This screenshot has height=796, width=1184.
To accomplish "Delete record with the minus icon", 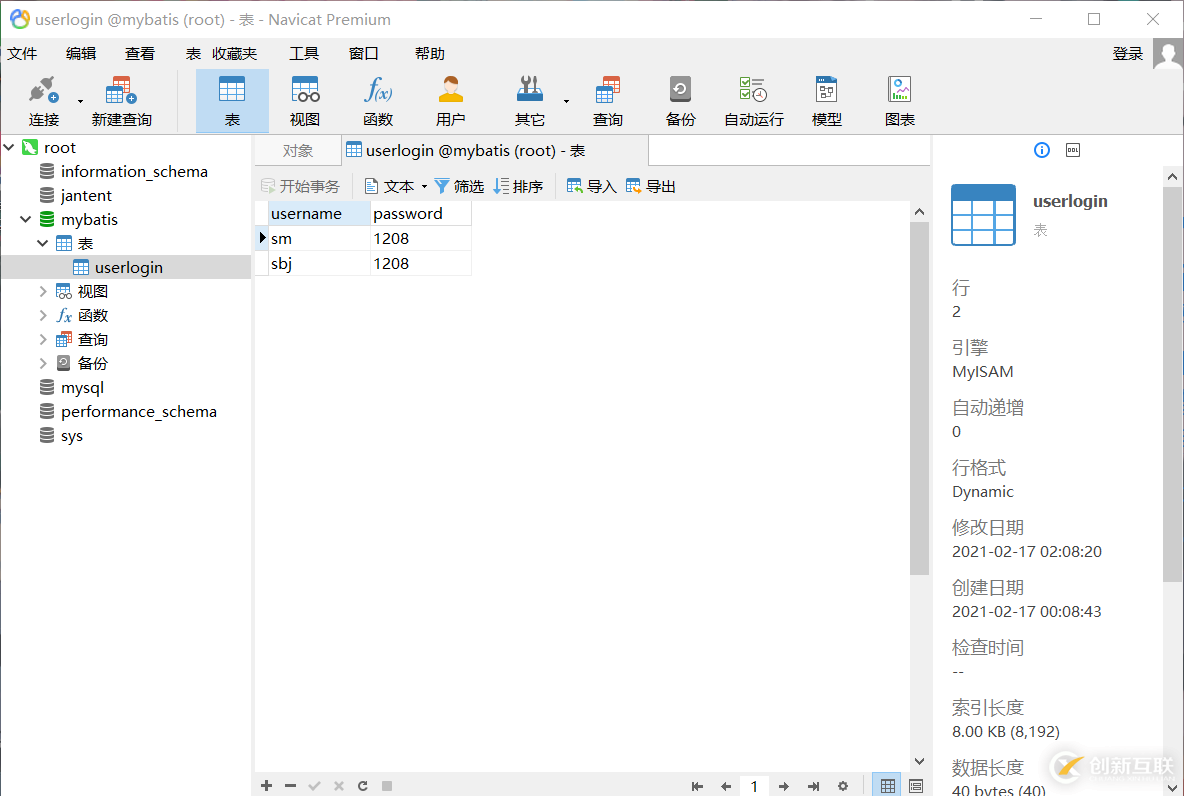I will click(290, 786).
